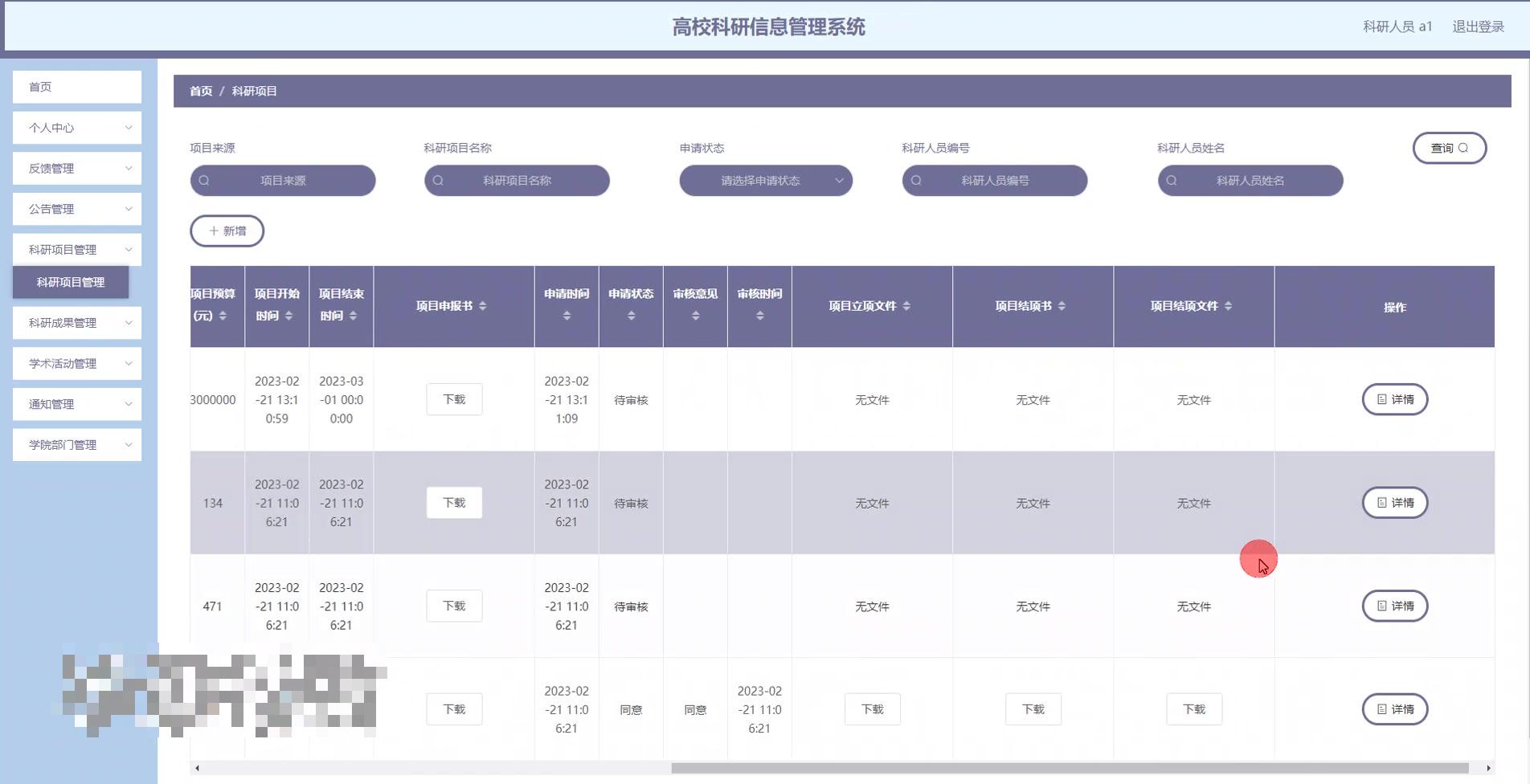
Task: Sort by 项目立项文件 column arrows
Action: pos(906,306)
